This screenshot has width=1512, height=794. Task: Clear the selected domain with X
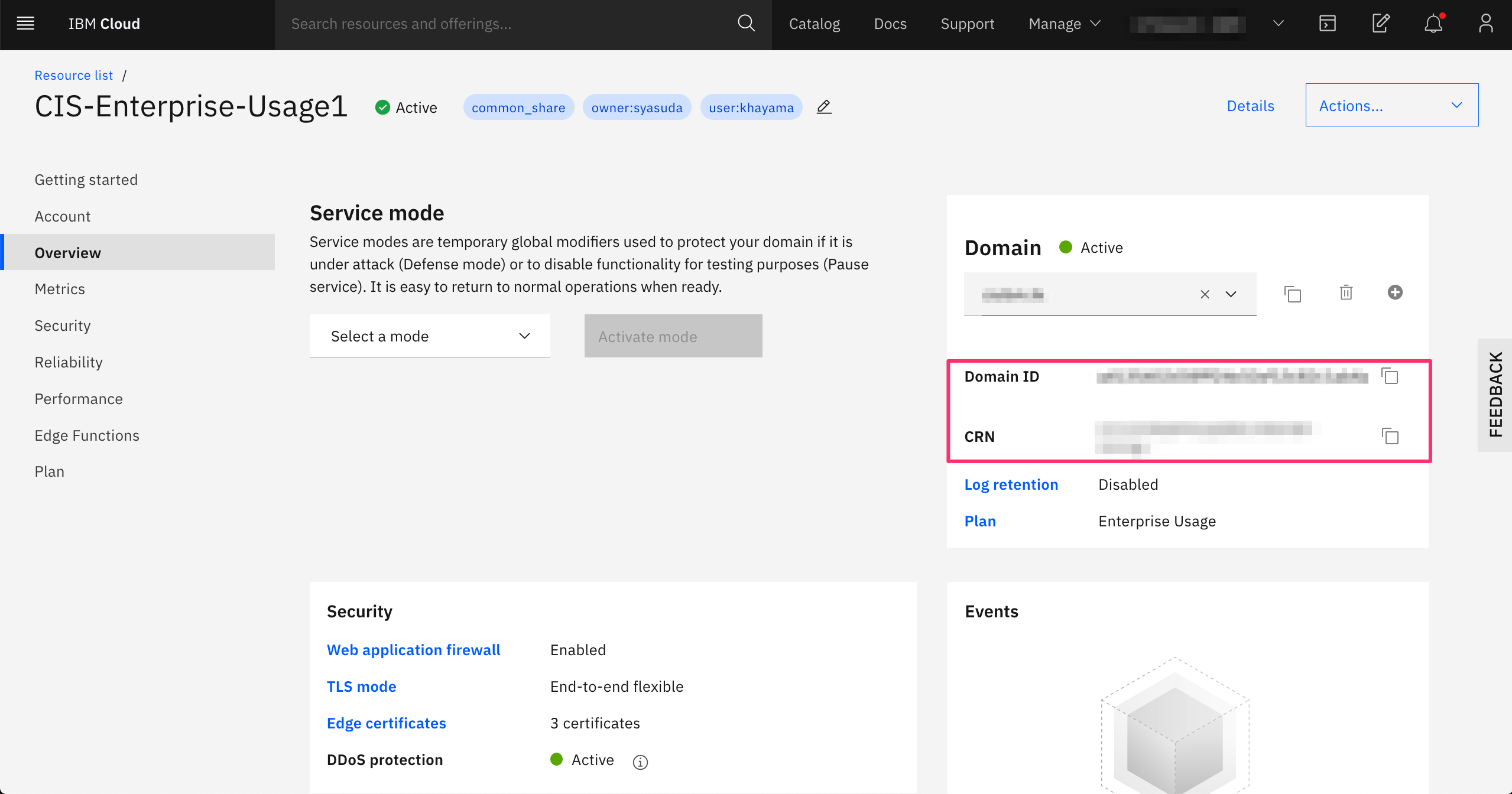click(x=1205, y=294)
